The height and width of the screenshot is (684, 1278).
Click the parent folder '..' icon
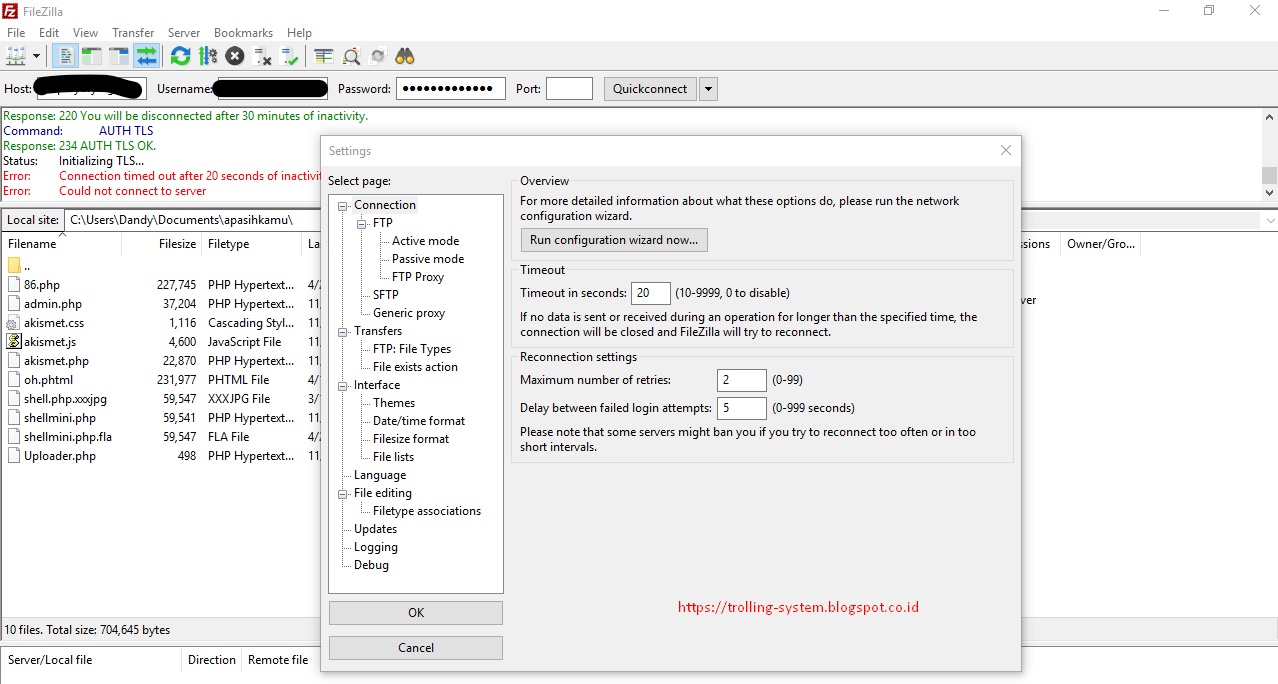(x=14, y=266)
